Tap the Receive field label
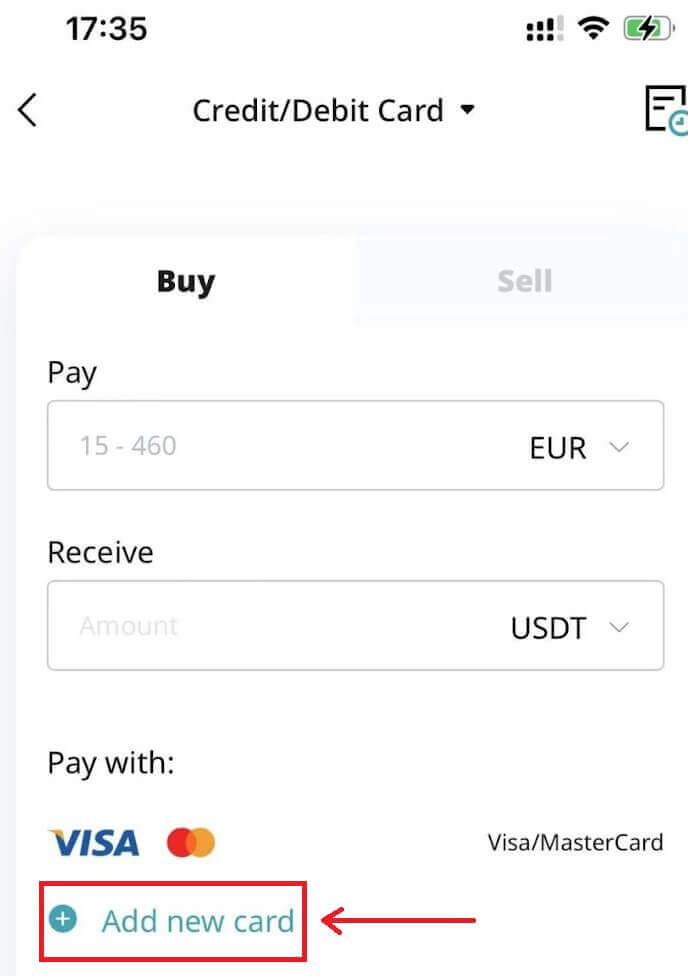 point(100,552)
